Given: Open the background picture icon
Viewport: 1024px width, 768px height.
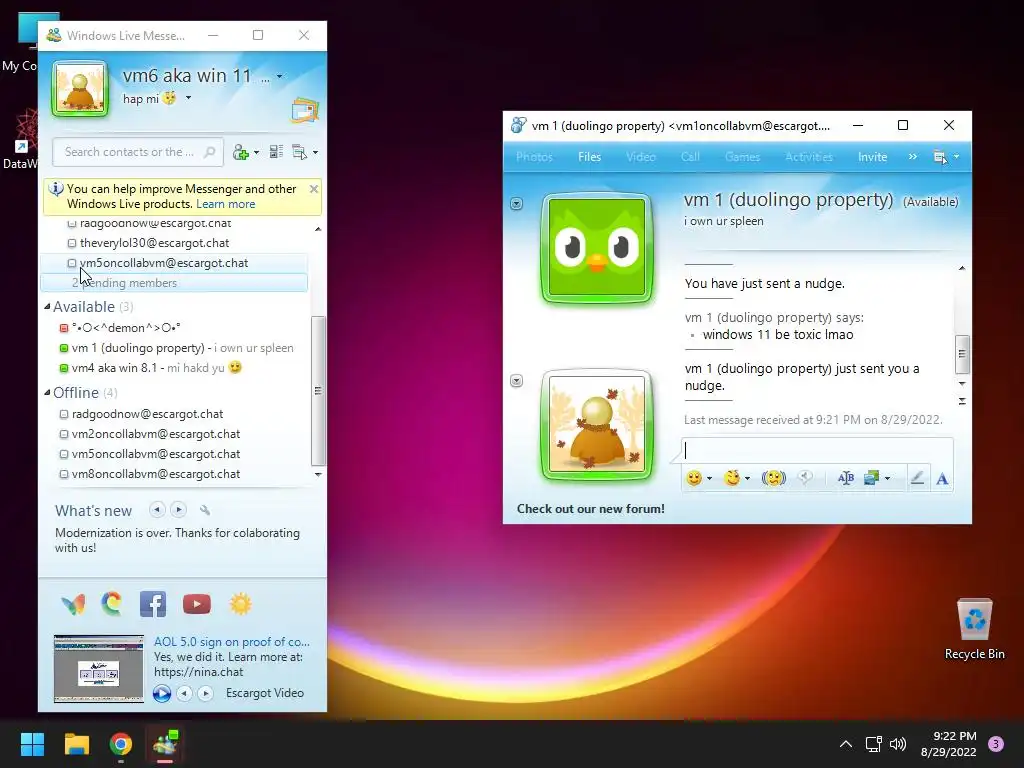Looking at the screenshot, I should 871,478.
